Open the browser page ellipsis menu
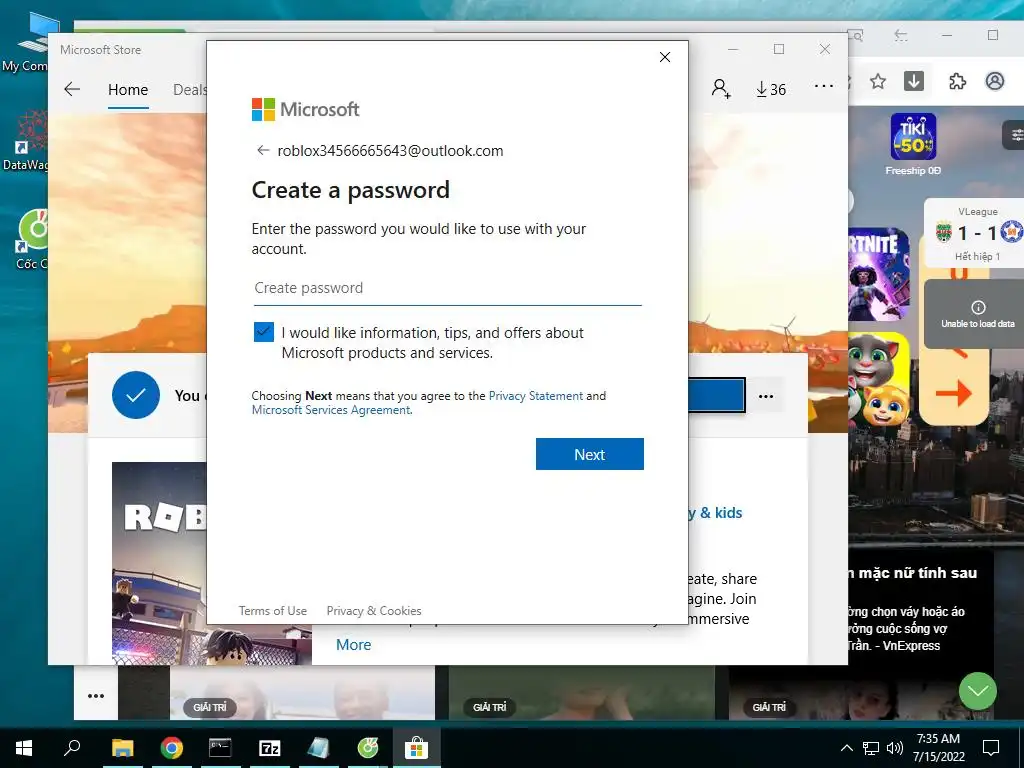Image resolution: width=1024 pixels, height=768 pixels. [96, 696]
